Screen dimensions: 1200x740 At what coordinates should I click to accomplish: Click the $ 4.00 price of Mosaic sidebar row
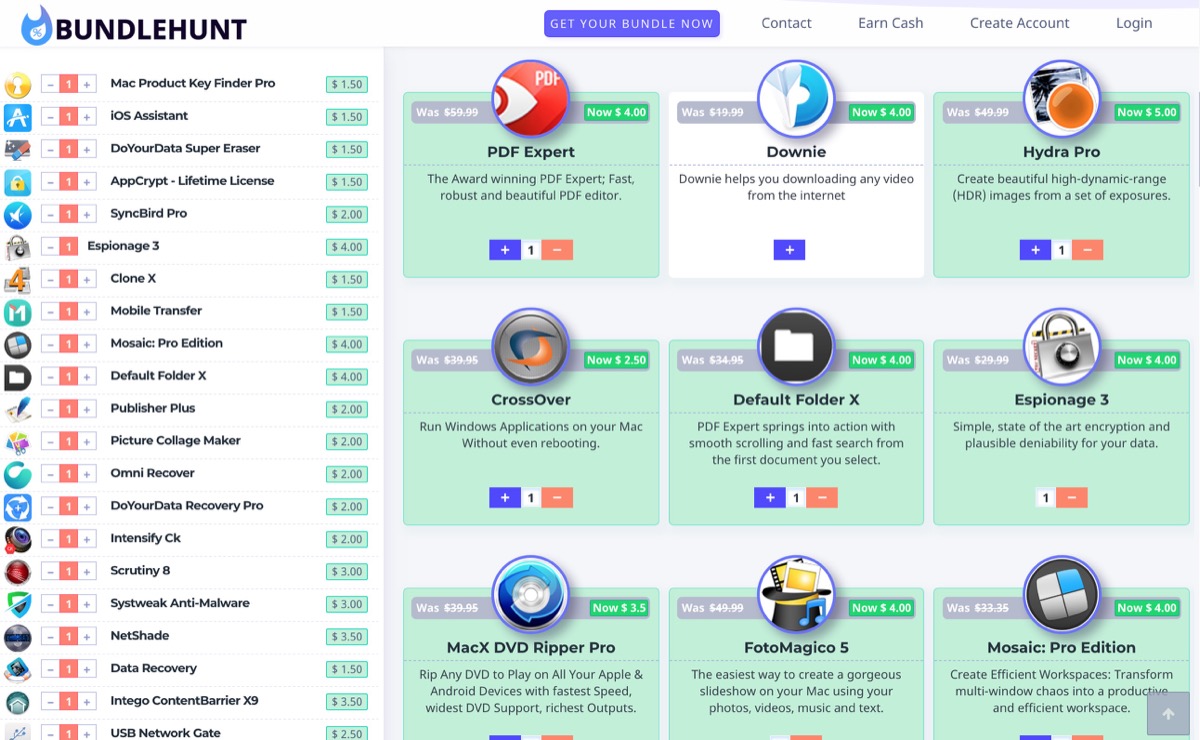point(347,345)
